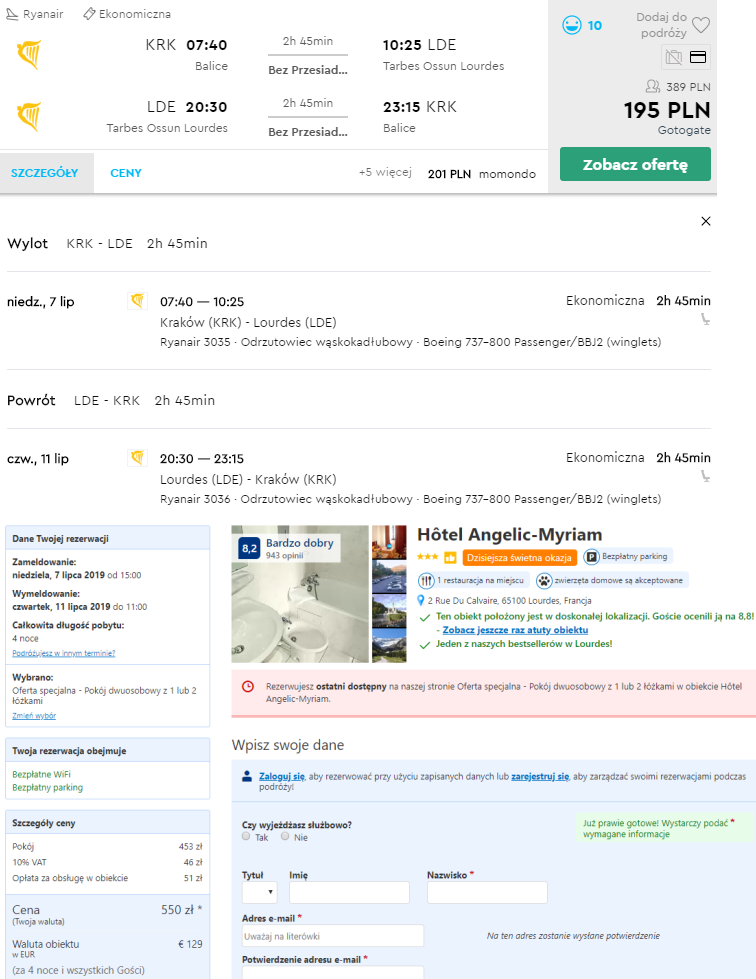This screenshot has height=979, width=756.
Task: Click the heart icon to save trip
Action: (x=701, y=25)
